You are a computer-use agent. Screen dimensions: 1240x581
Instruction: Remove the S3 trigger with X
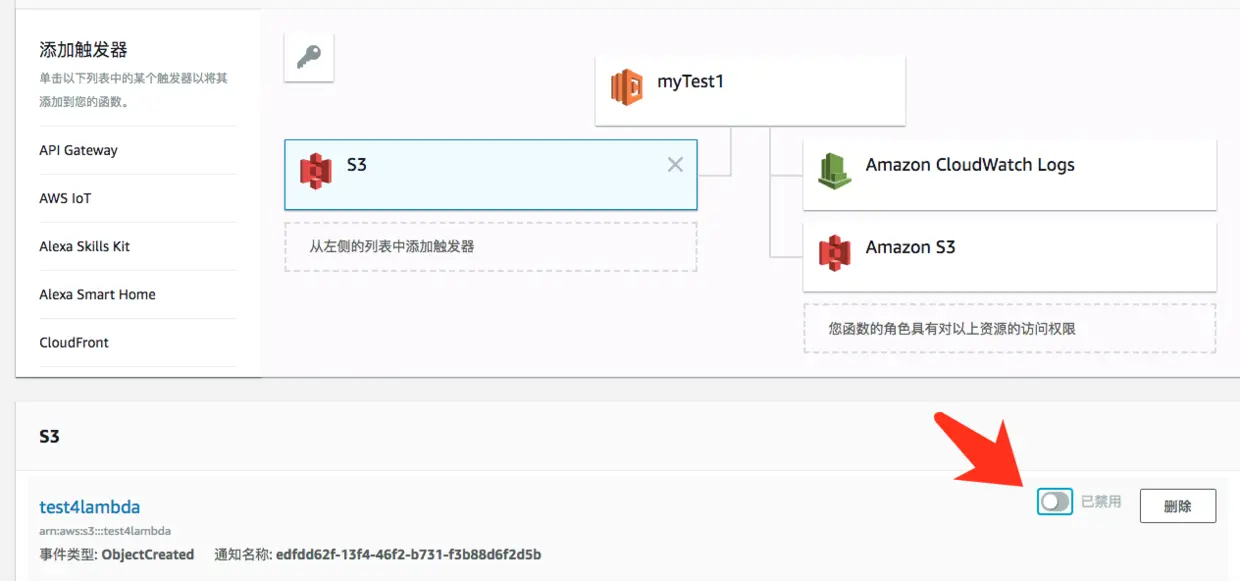coord(675,165)
